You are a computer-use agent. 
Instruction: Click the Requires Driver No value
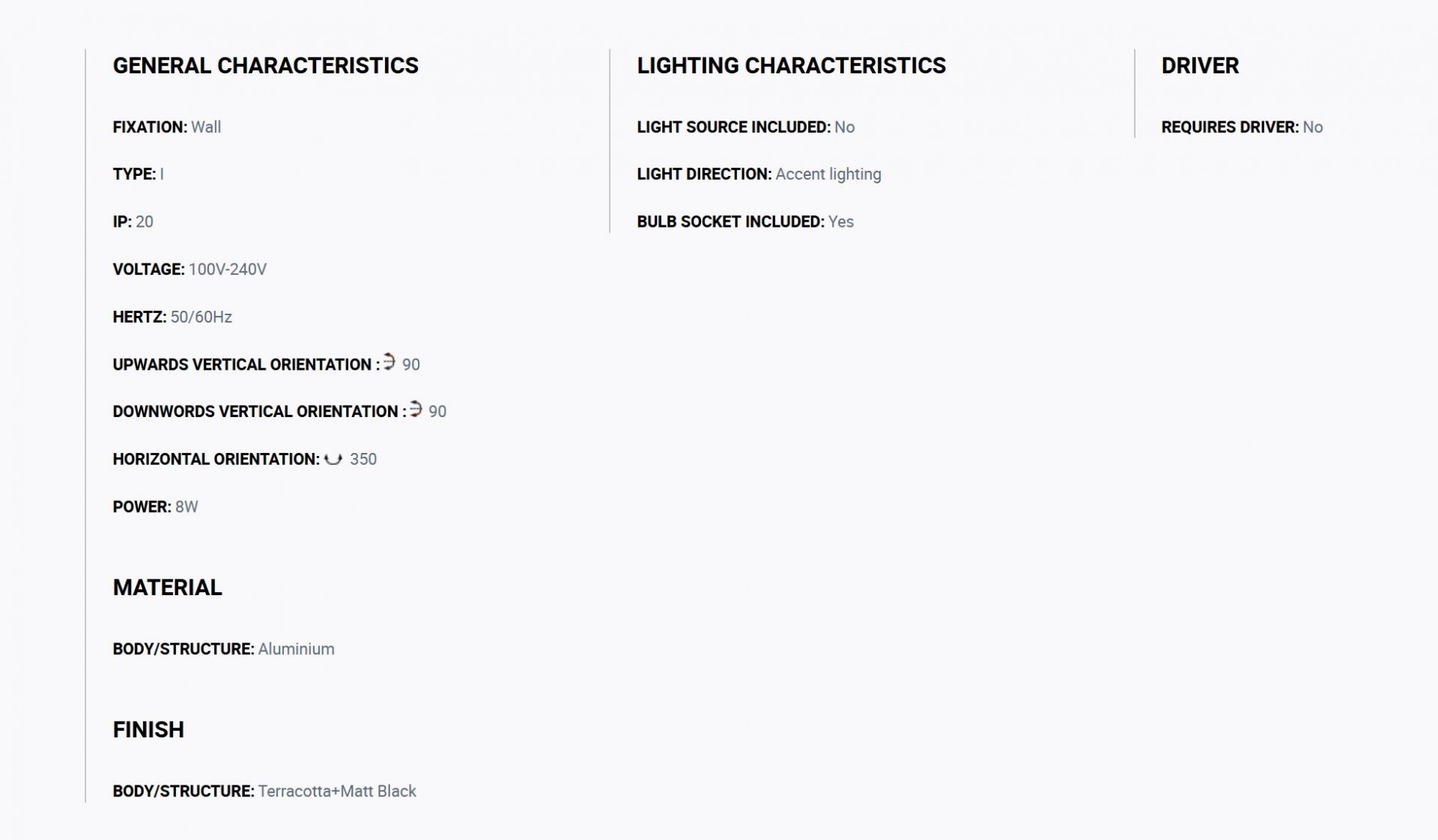click(x=1313, y=127)
